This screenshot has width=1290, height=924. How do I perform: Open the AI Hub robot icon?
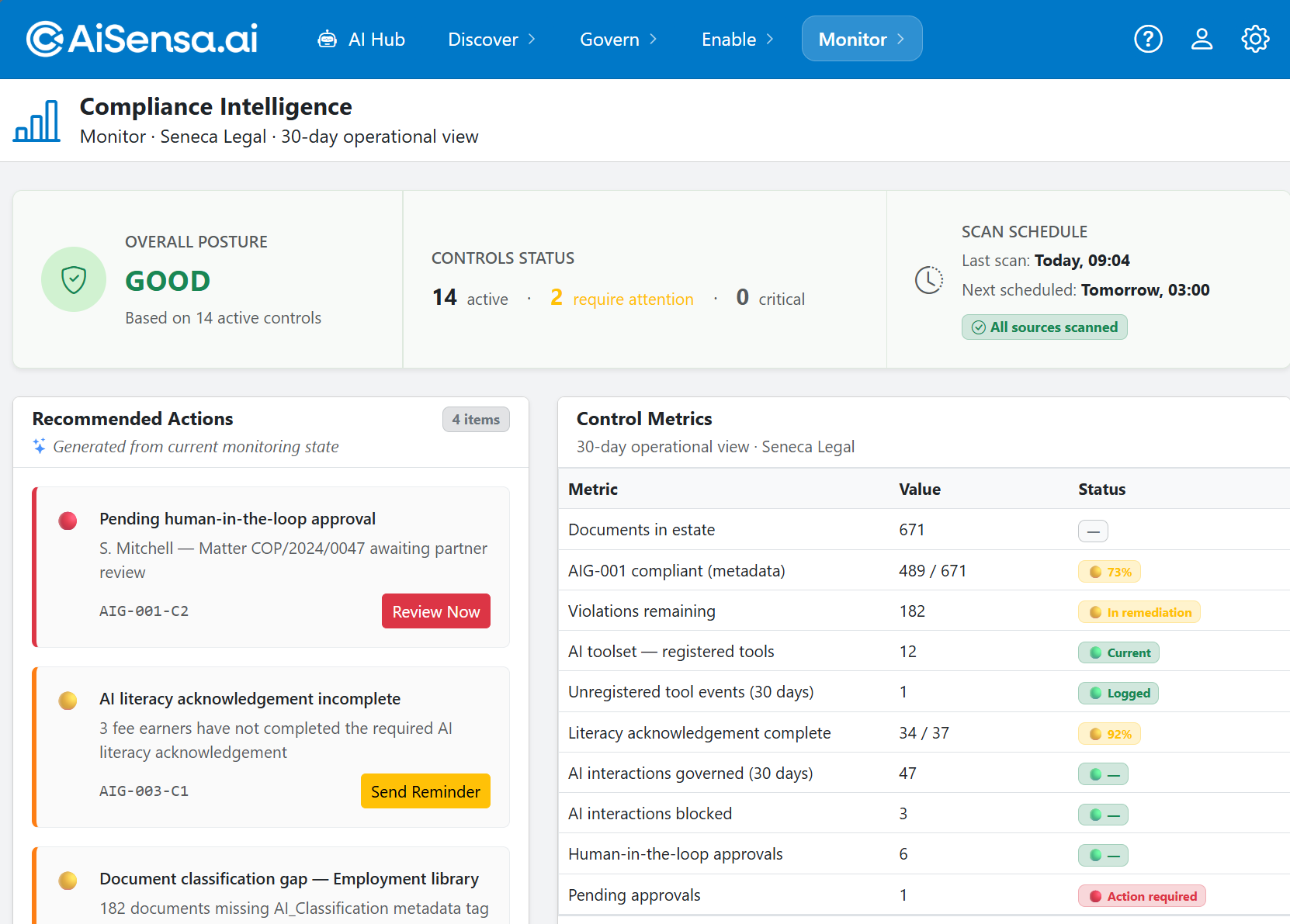pyautogui.click(x=328, y=39)
